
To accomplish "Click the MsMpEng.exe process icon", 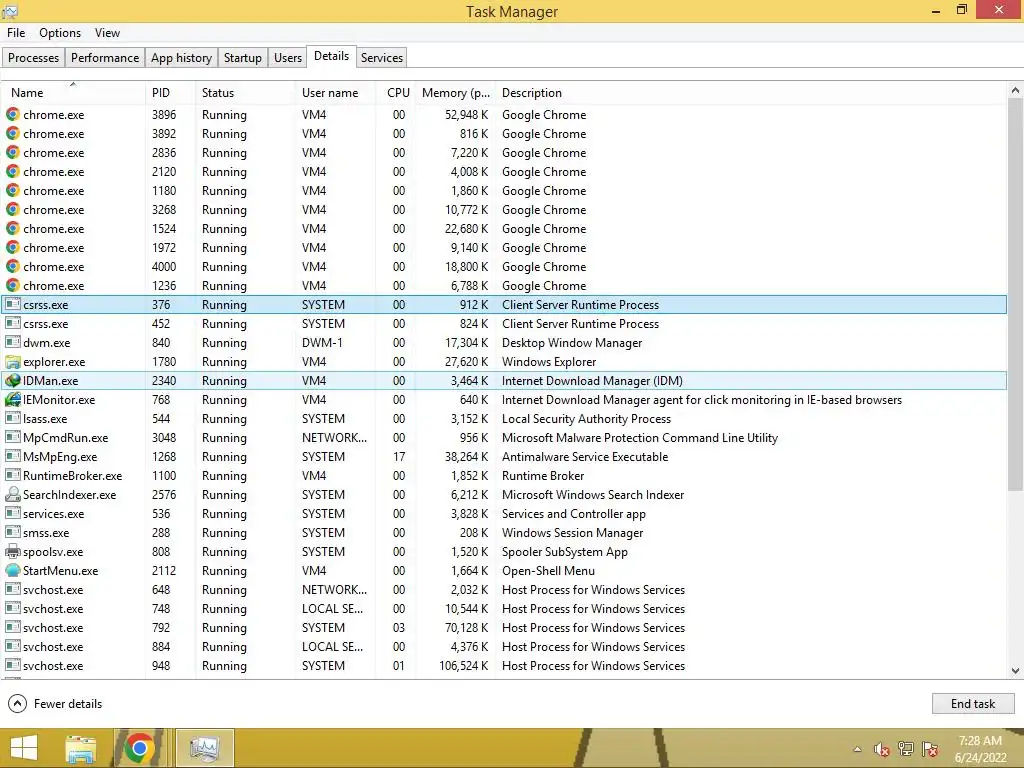I will (x=12, y=456).
